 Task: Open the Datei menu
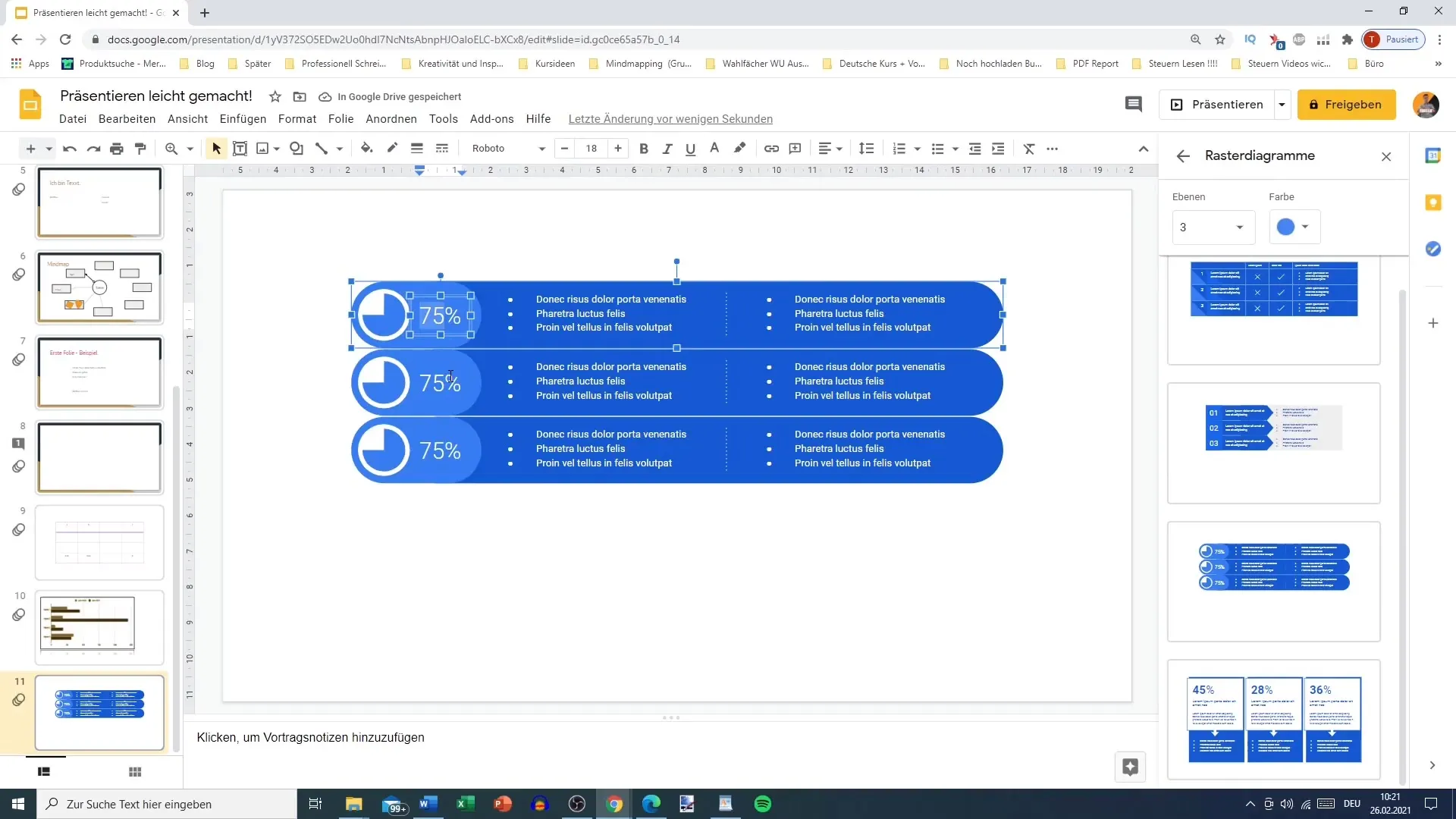coord(73,119)
